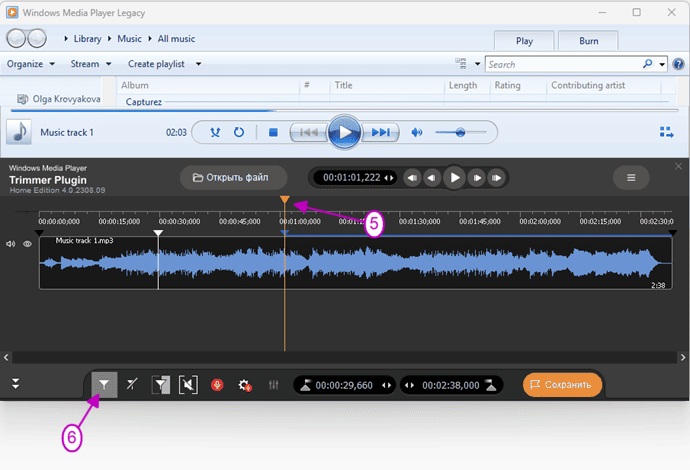
Task: Step one frame forward in Trimmer
Action: coord(477,178)
